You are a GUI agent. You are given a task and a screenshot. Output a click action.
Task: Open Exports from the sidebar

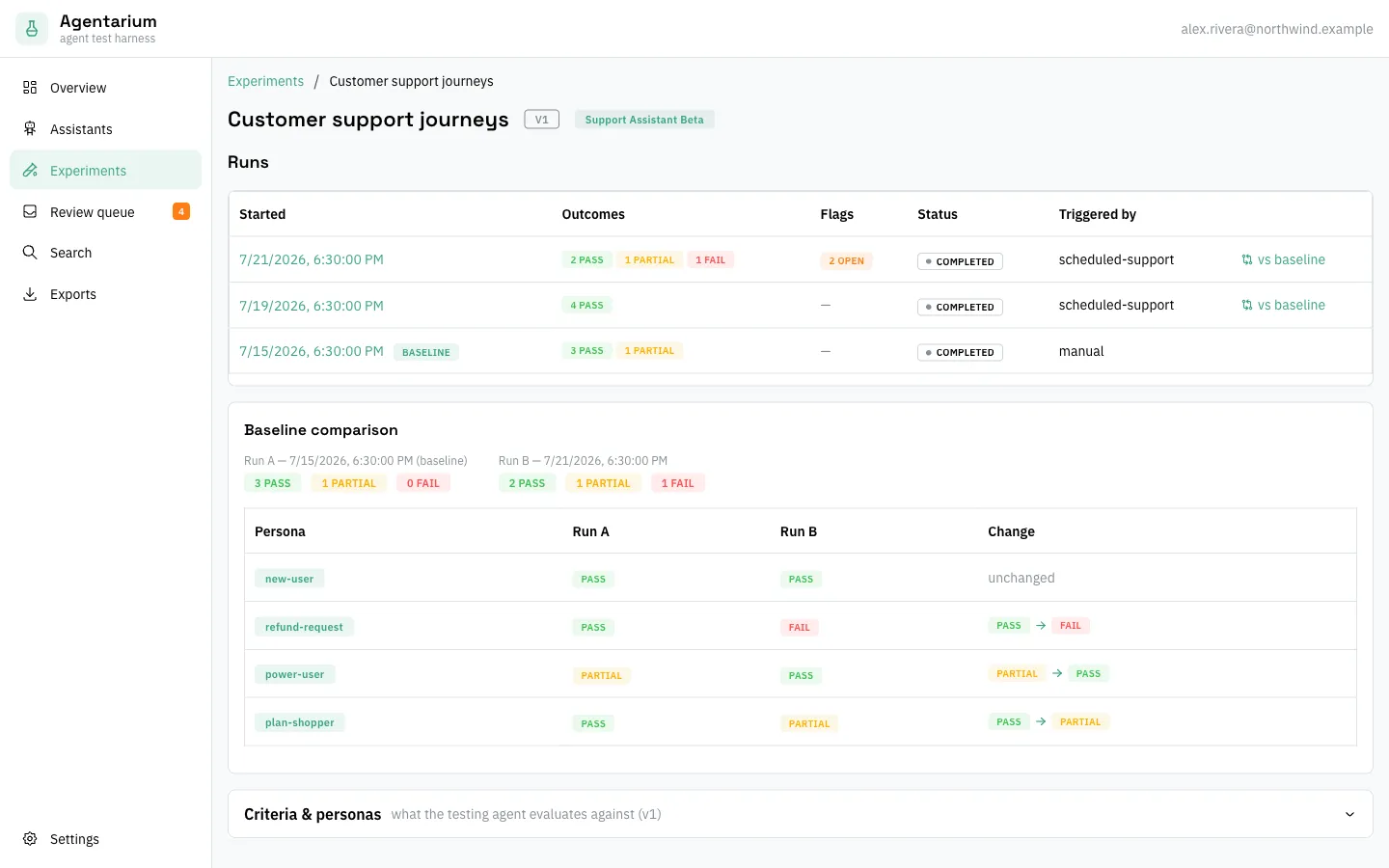click(x=106, y=294)
